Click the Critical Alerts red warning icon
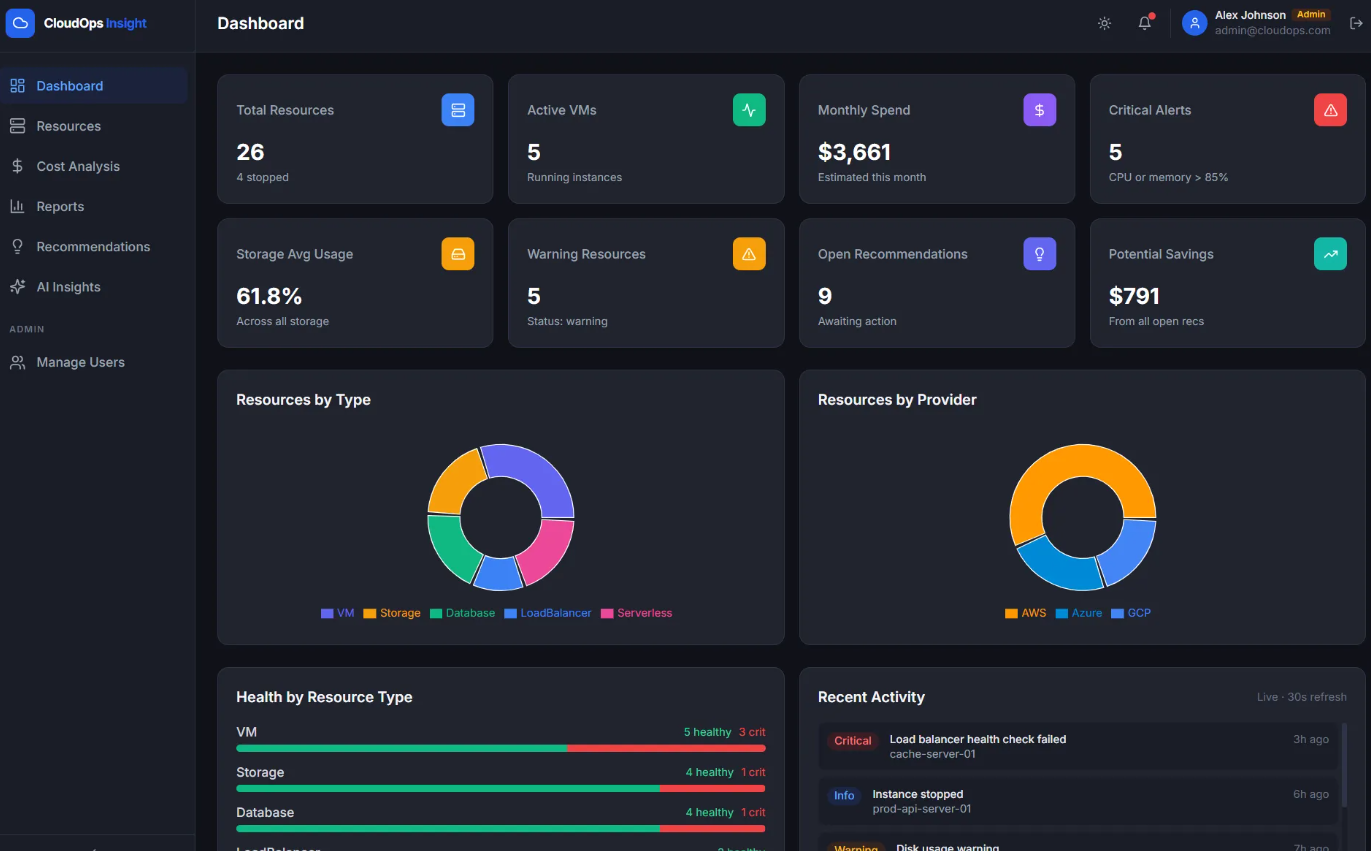The image size is (1371, 851). [x=1330, y=110]
